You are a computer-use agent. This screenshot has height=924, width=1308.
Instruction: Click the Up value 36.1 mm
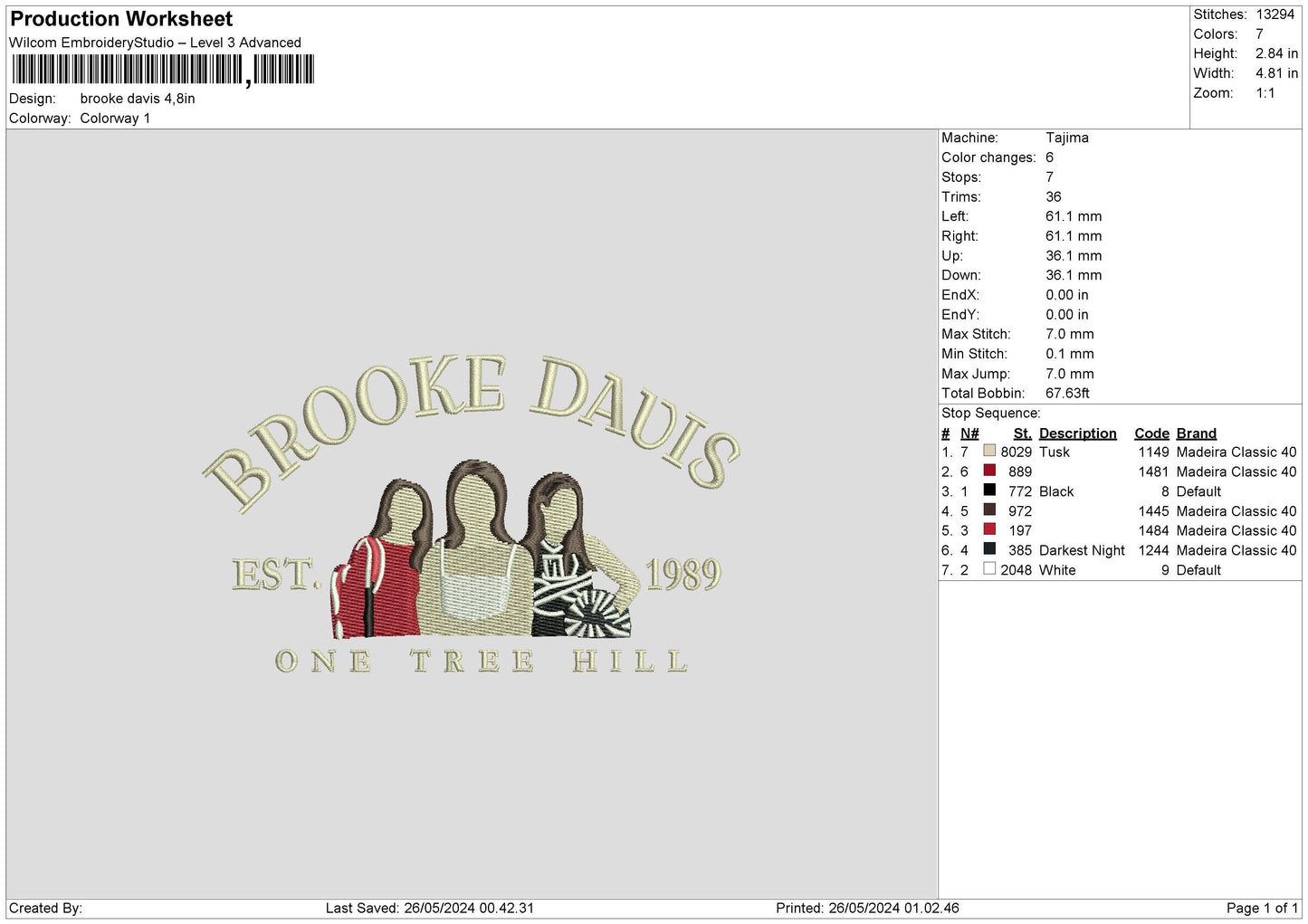point(1074,256)
